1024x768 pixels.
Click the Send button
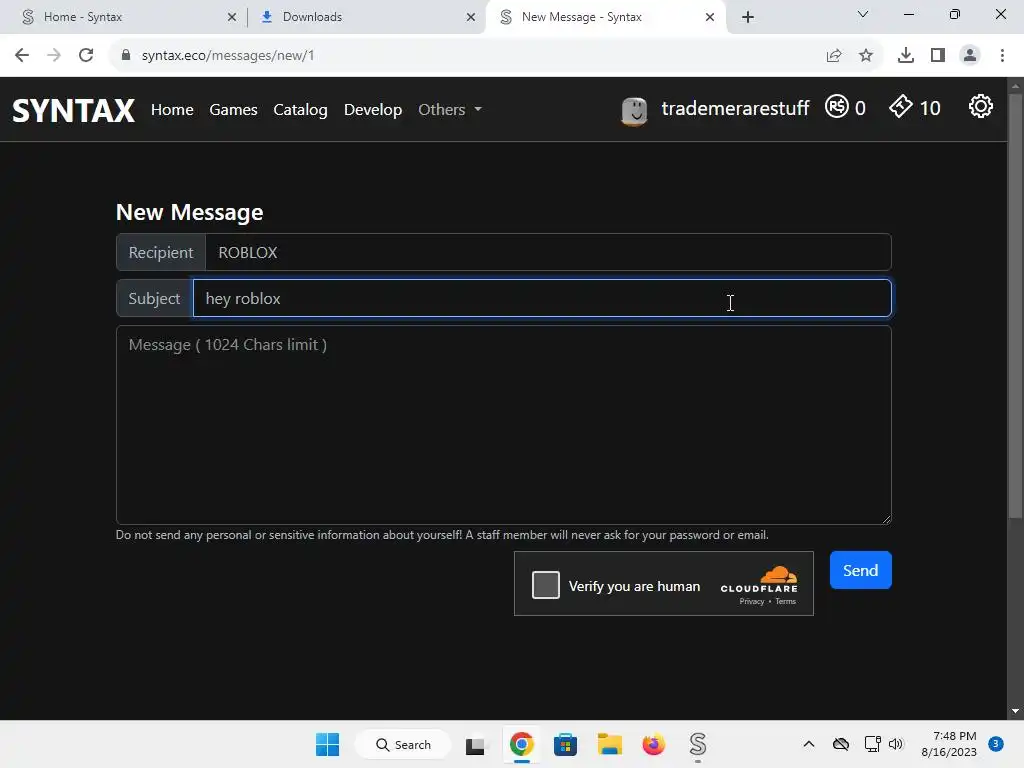pos(861,570)
